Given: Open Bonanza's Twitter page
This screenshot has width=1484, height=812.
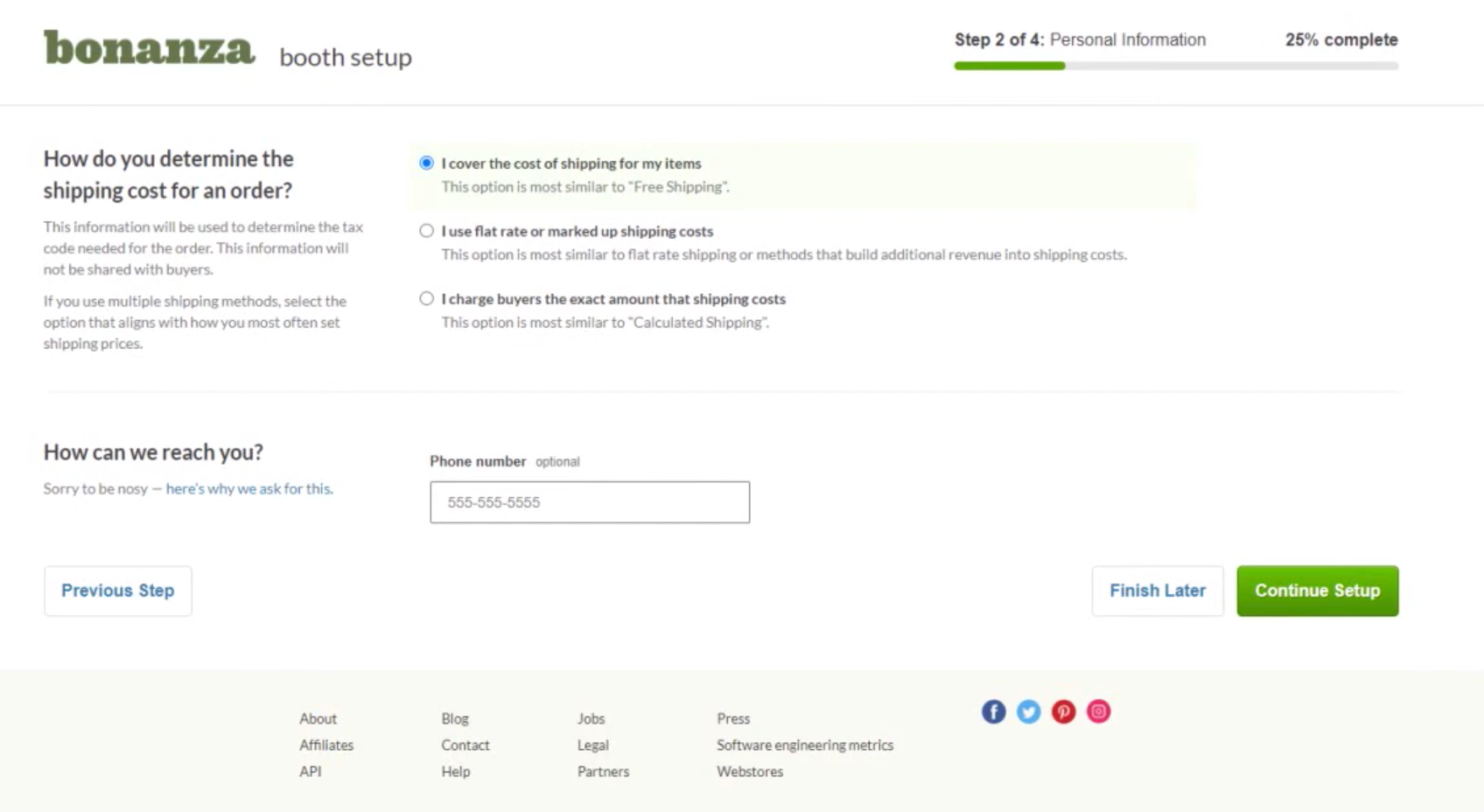Looking at the screenshot, I should 1028,711.
